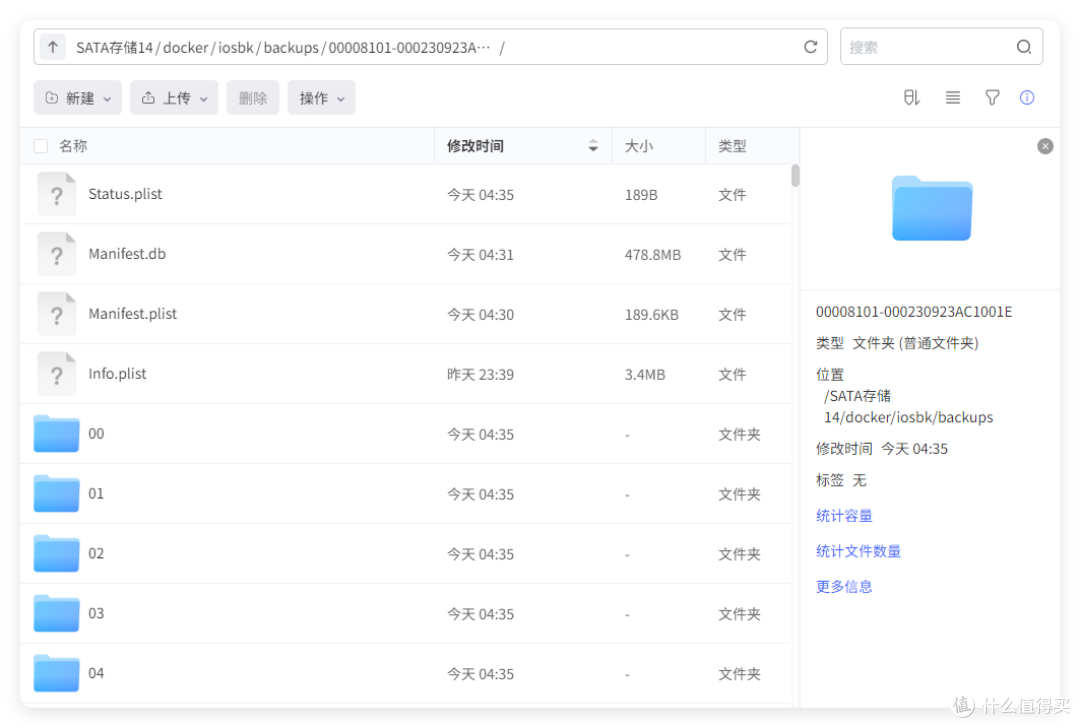Select the Manifest.db file name
This screenshot has width=1080, height=728.
pos(127,254)
